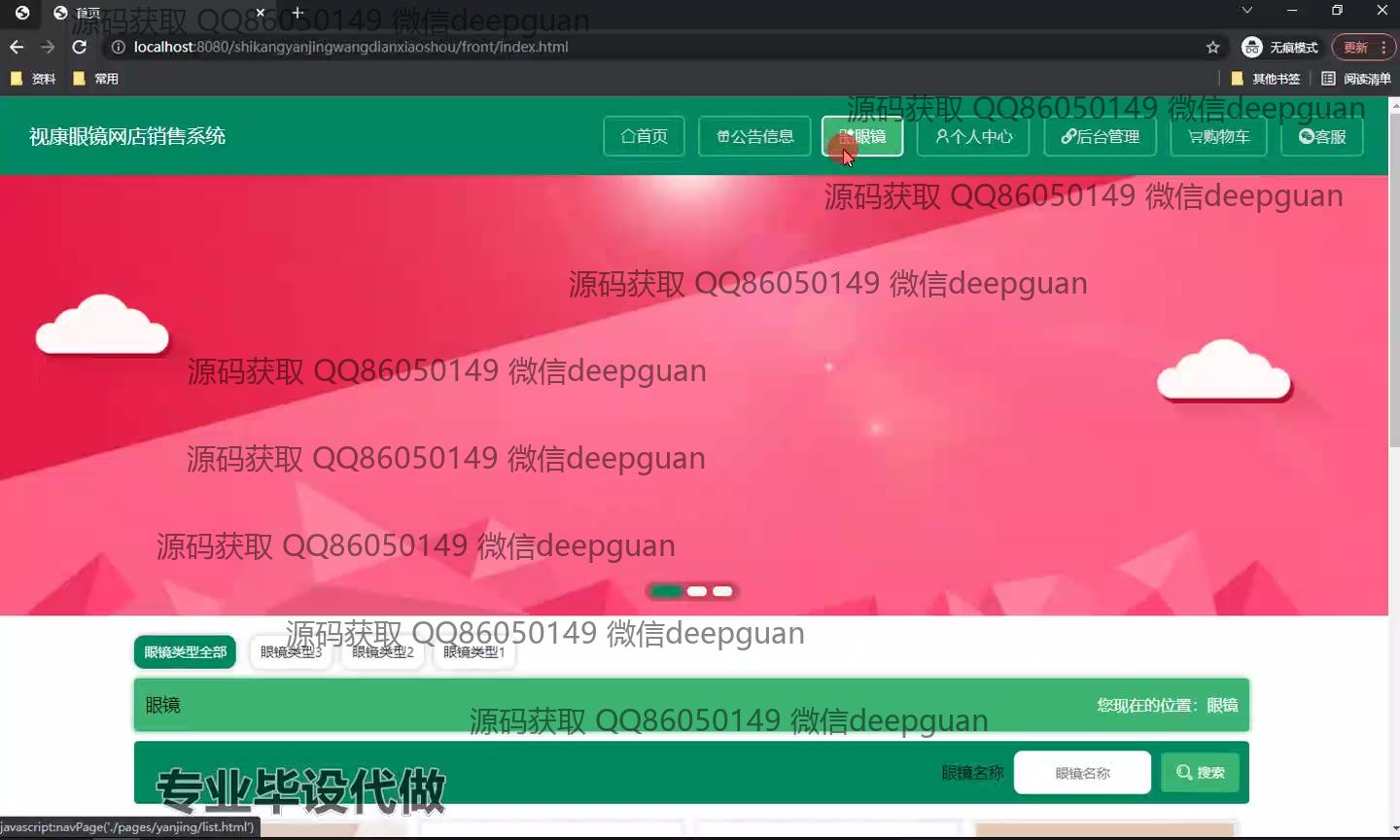1400x840 pixels.
Task: Click the address bar URL
Action: pos(351,47)
